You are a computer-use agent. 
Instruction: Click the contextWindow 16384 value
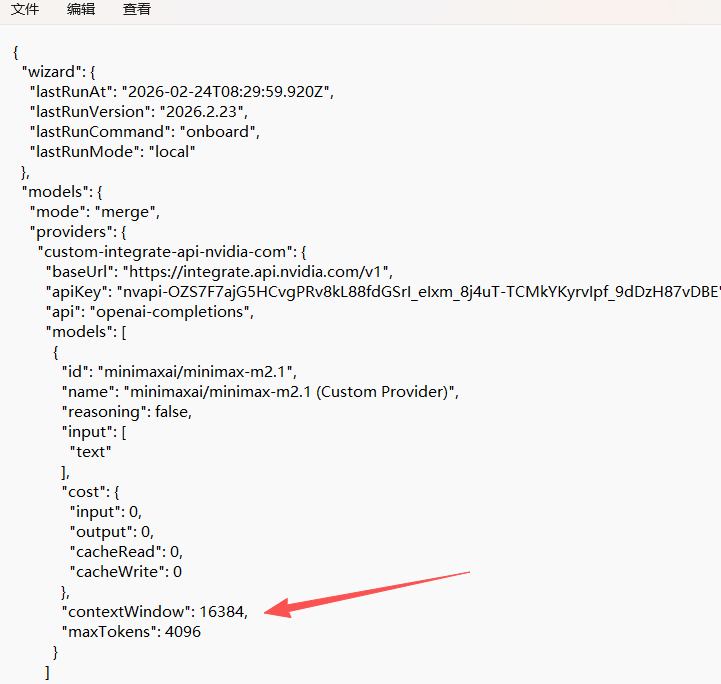coord(223,612)
